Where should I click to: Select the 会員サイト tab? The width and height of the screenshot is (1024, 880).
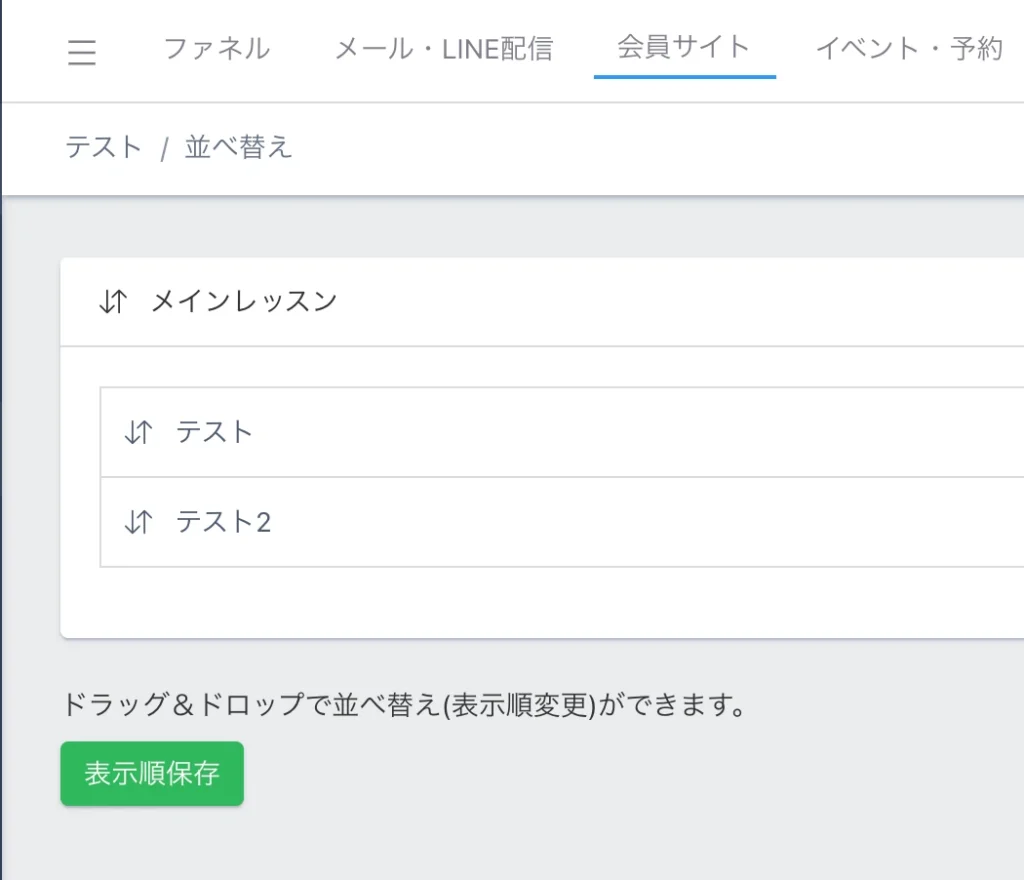point(684,47)
